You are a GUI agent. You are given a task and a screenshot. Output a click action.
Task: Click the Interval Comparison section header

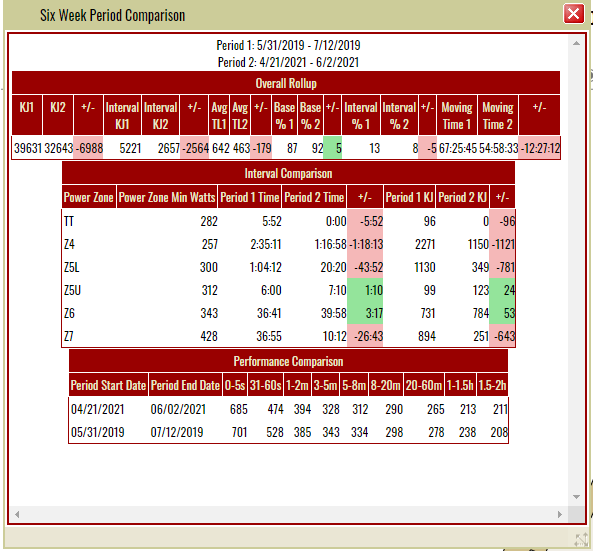pos(288,173)
